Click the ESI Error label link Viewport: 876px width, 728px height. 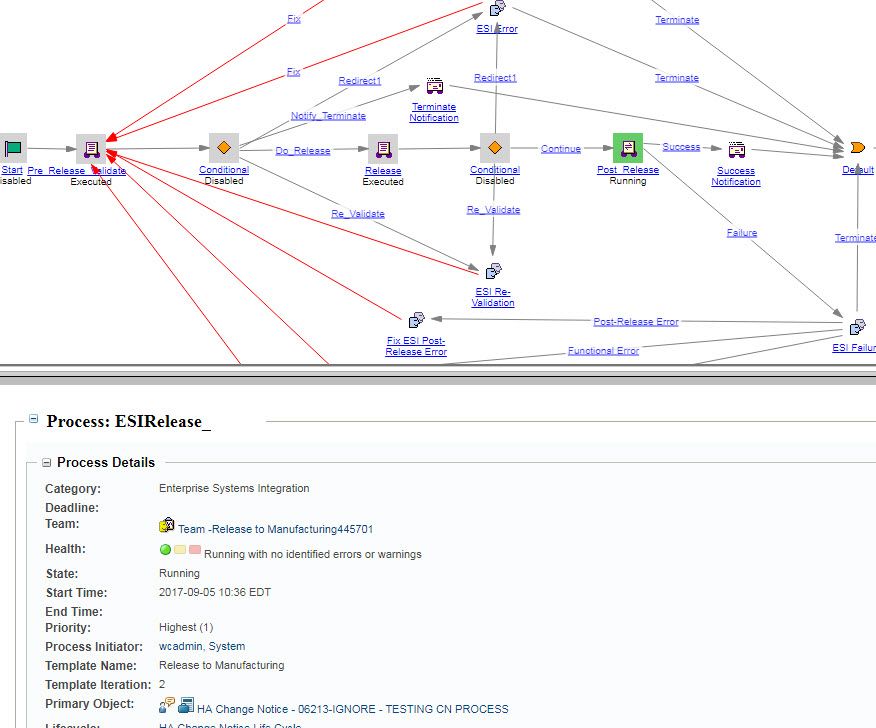coord(497,29)
